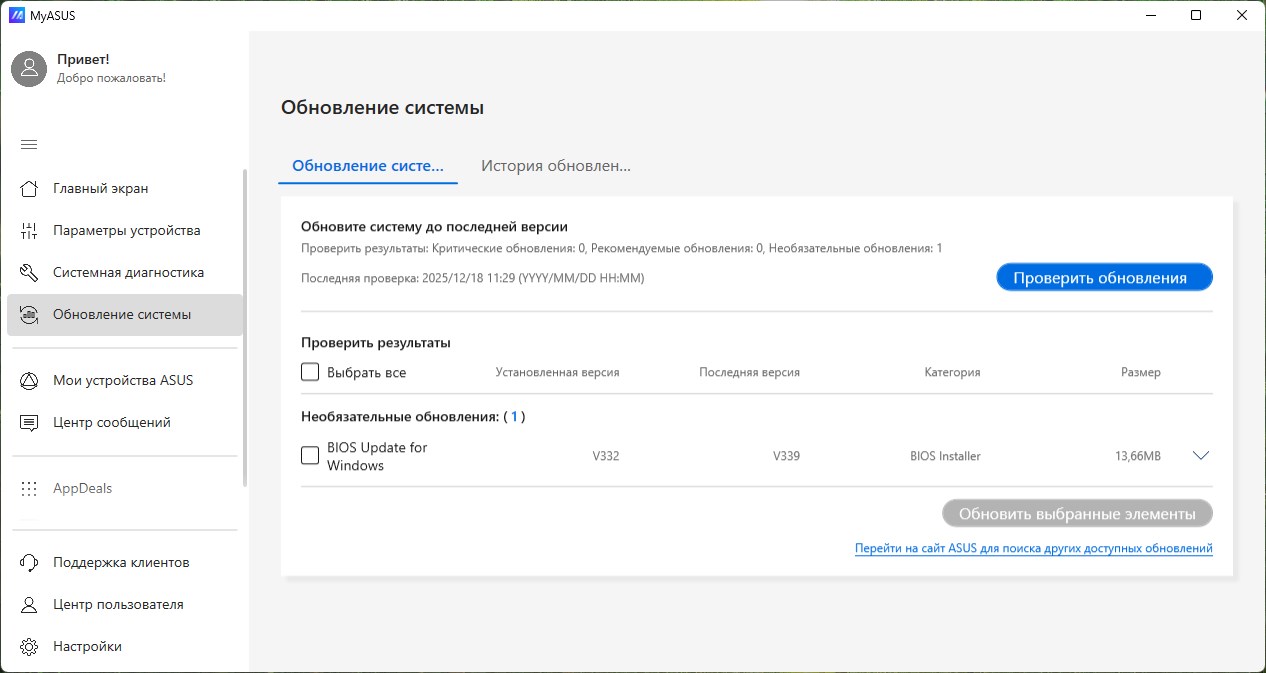Open the История обновлений tab
The width and height of the screenshot is (1266, 673).
coord(556,166)
